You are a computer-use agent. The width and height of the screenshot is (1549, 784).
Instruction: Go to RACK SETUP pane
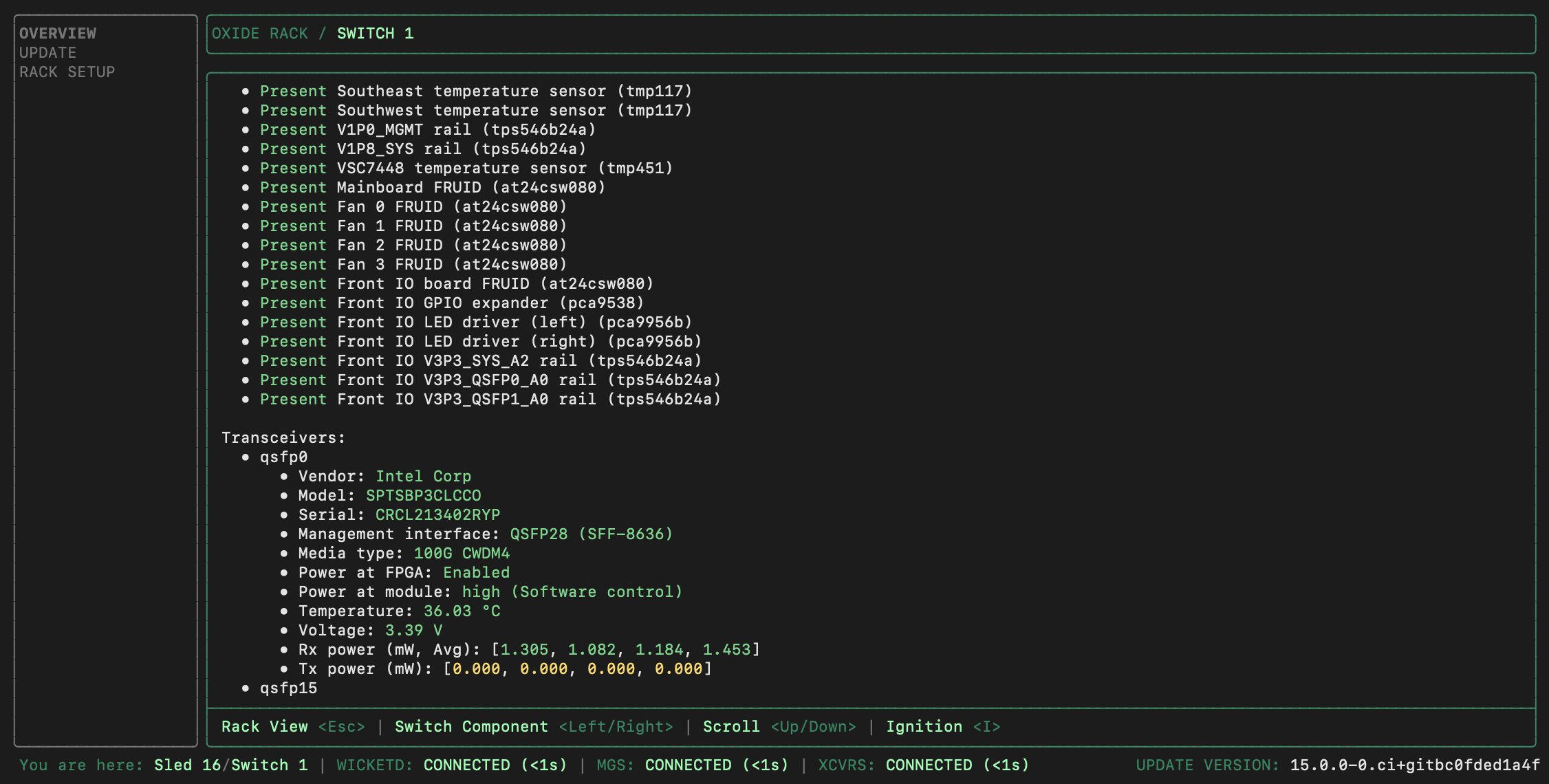pyautogui.click(x=67, y=72)
